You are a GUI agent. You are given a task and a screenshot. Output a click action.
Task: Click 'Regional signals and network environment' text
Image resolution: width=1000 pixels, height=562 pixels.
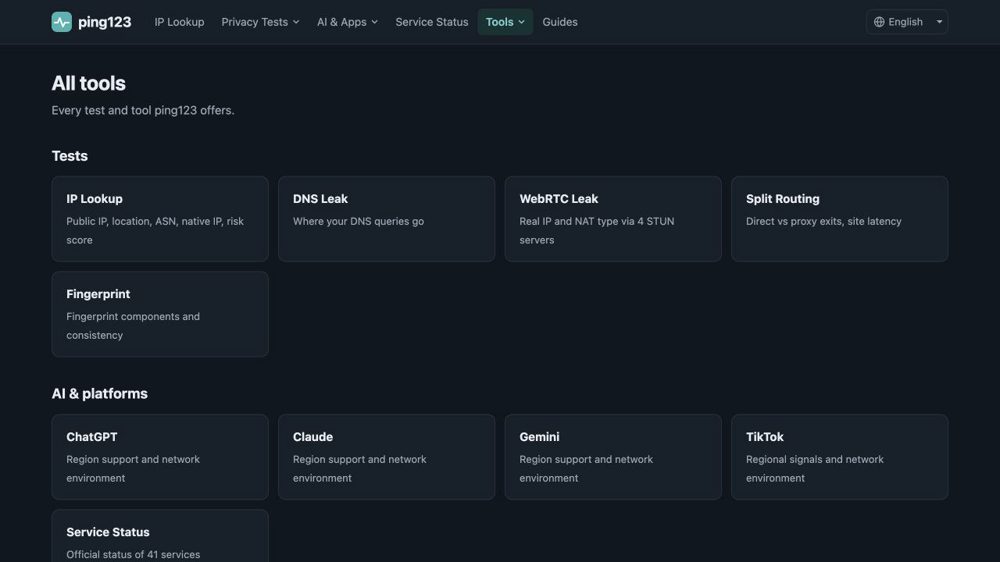[814, 468]
